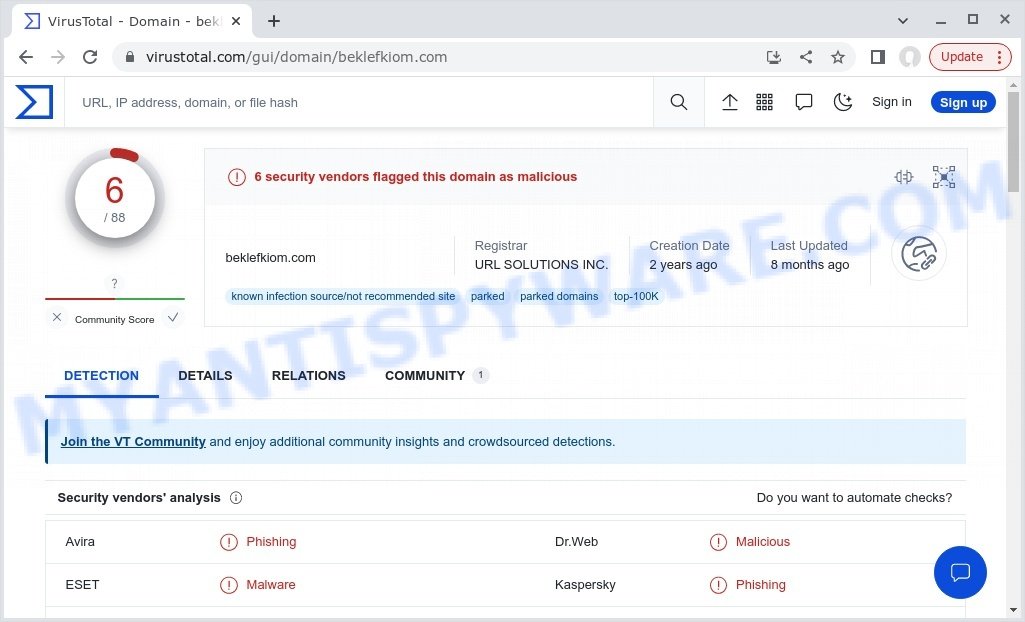The height and width of the screenshot is (622, 1025).
Task: Click the '2 years ago' creation date
Action: [x=683, y=265]
